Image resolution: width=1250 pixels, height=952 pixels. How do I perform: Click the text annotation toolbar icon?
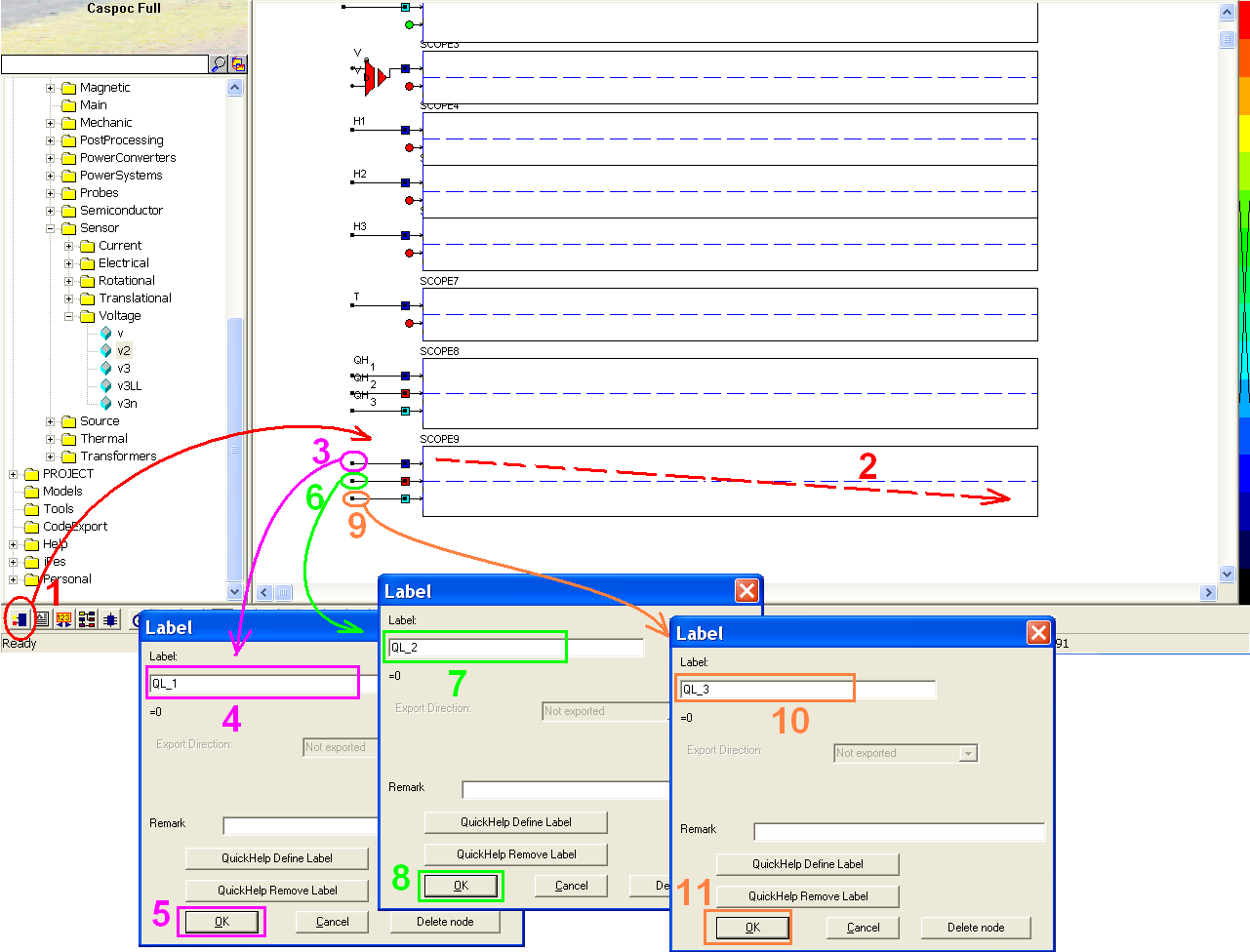coord(42,618)
